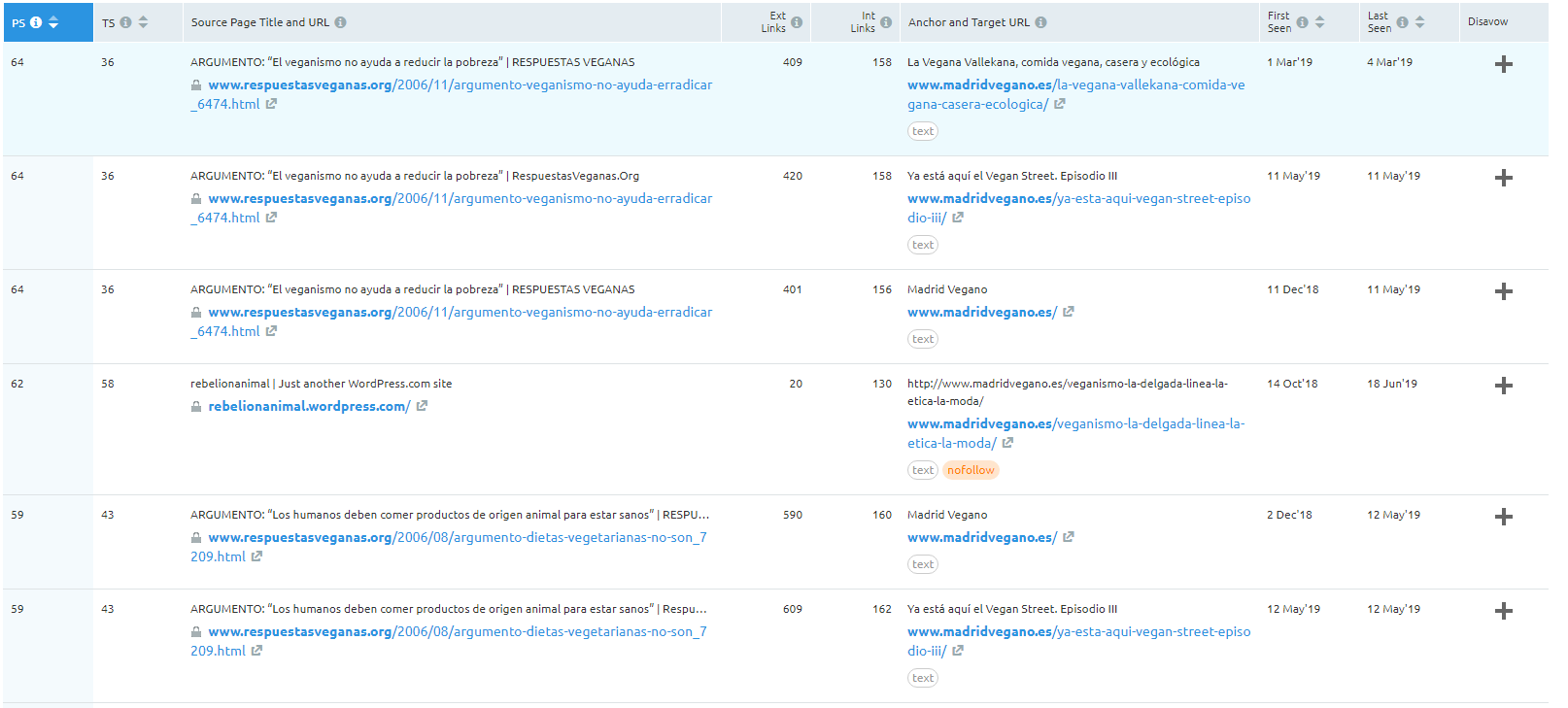This screenshot has width=1568, height=708.
Task: Open info icon for Source Page Title and URL
Action: 340,22
